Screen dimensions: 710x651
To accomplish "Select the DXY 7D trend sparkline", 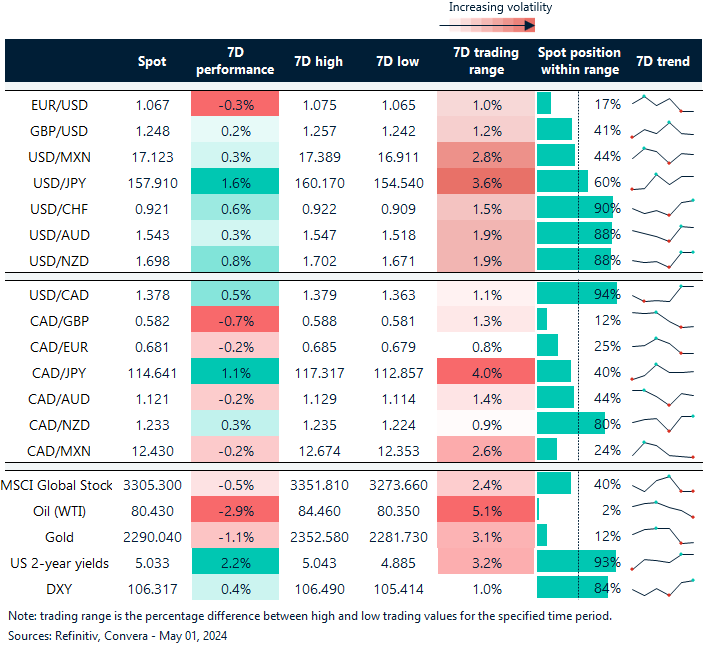I will [x=661, y=587].
